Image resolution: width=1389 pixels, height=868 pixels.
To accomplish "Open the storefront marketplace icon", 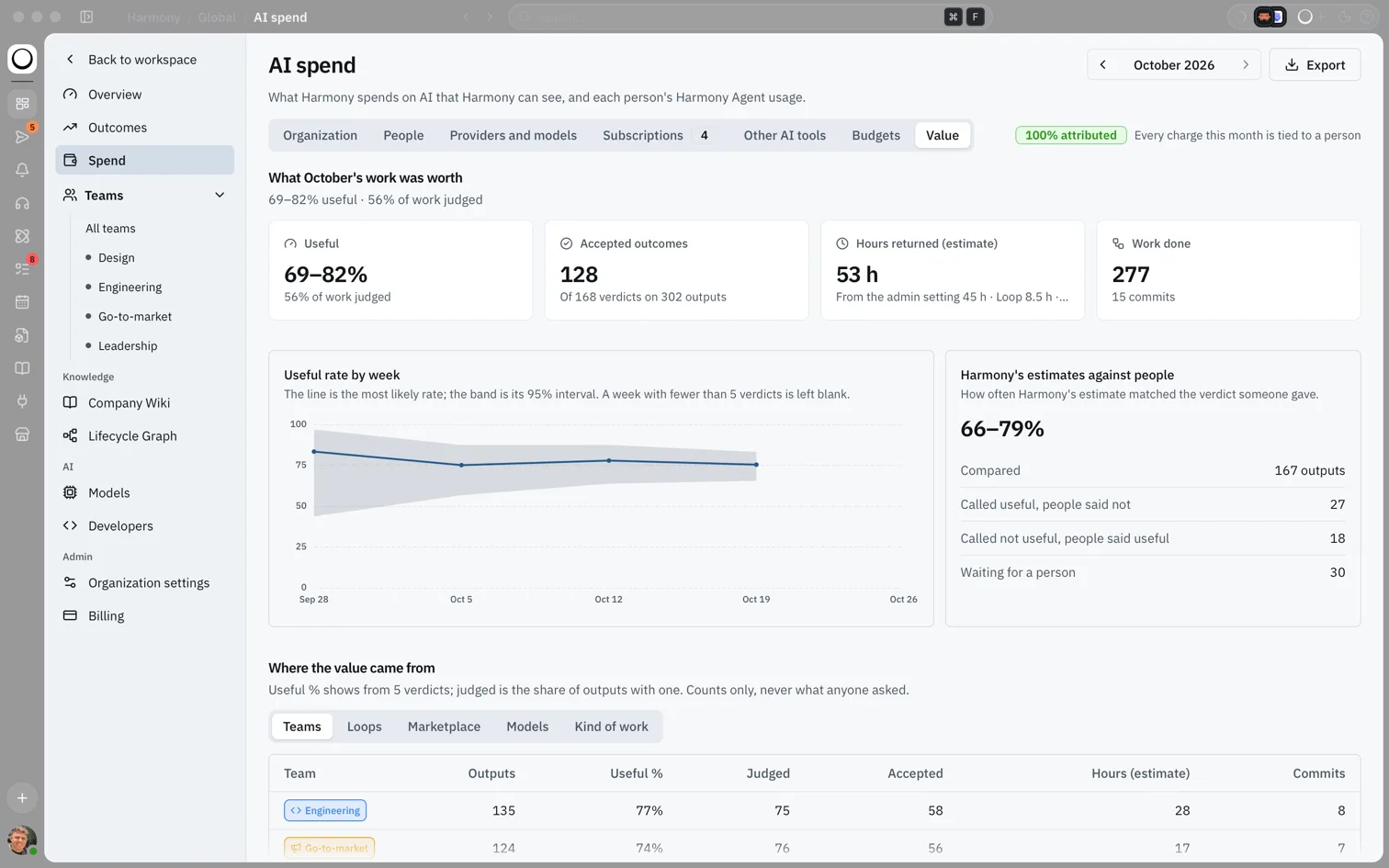I will 22,434.
